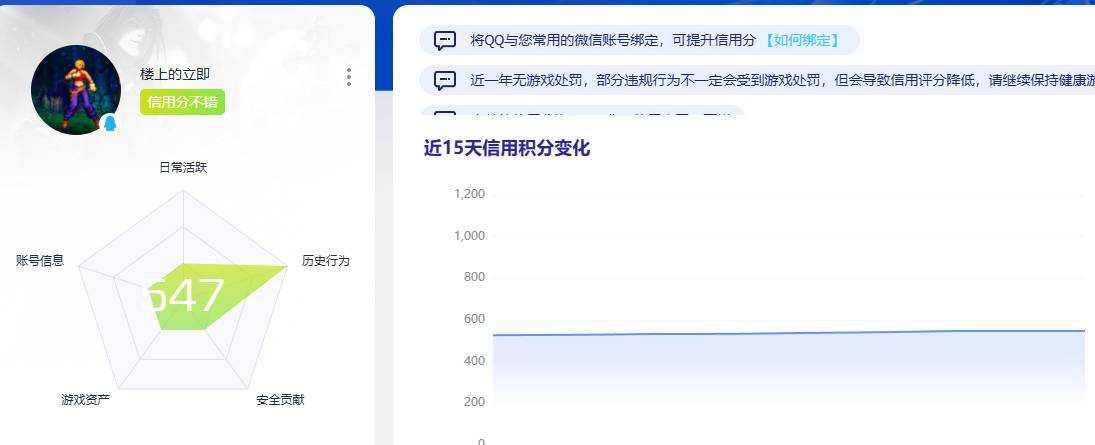This screenshot has height=445, width=1095.
Task: Click the chat bubble icon beside QQ binding tip
Action: (x=445, y=41)
